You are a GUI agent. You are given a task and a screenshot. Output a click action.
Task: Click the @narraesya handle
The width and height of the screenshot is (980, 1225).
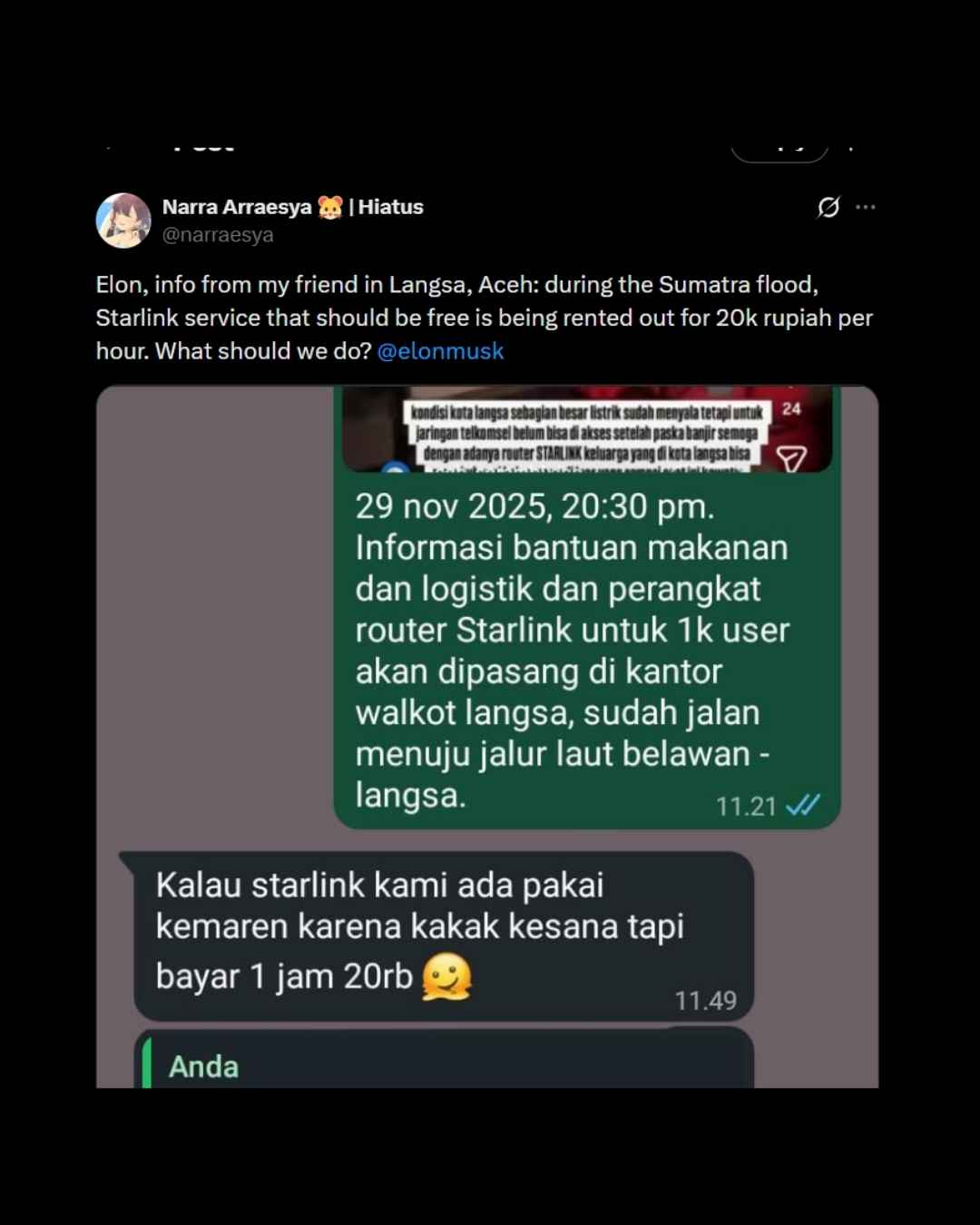coord(218,235)
